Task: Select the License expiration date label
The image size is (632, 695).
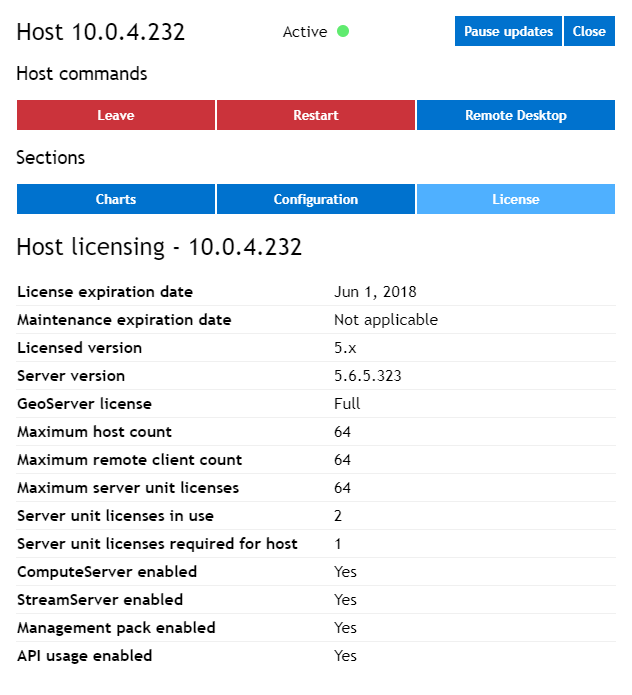Action: [105, 292]
